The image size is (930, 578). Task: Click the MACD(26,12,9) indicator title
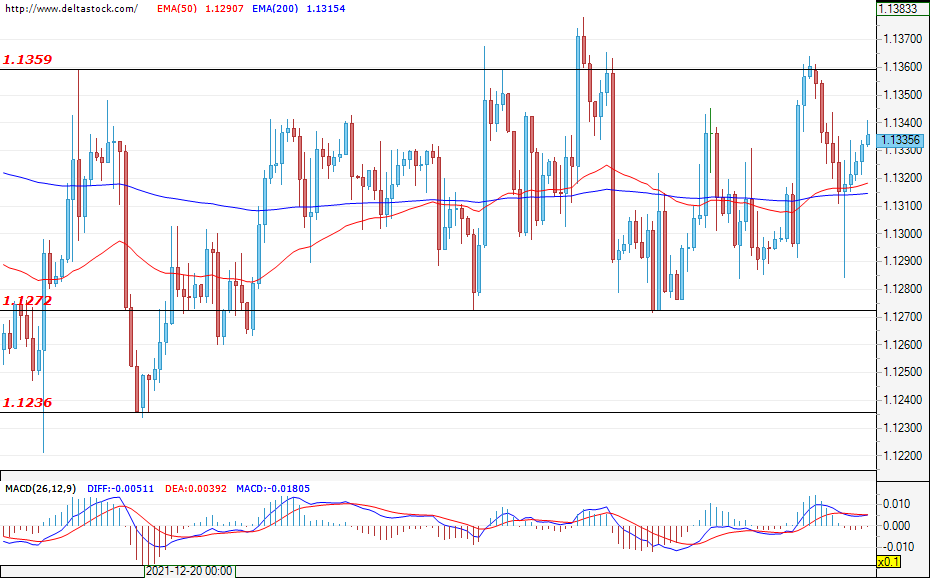[x=41, y=489]
